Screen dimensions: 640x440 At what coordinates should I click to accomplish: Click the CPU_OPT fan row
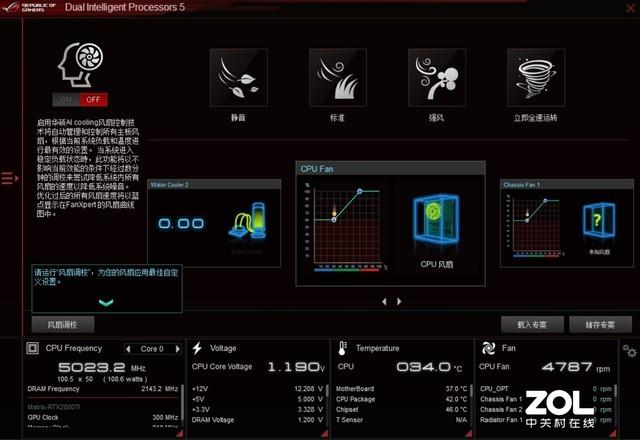546,389
